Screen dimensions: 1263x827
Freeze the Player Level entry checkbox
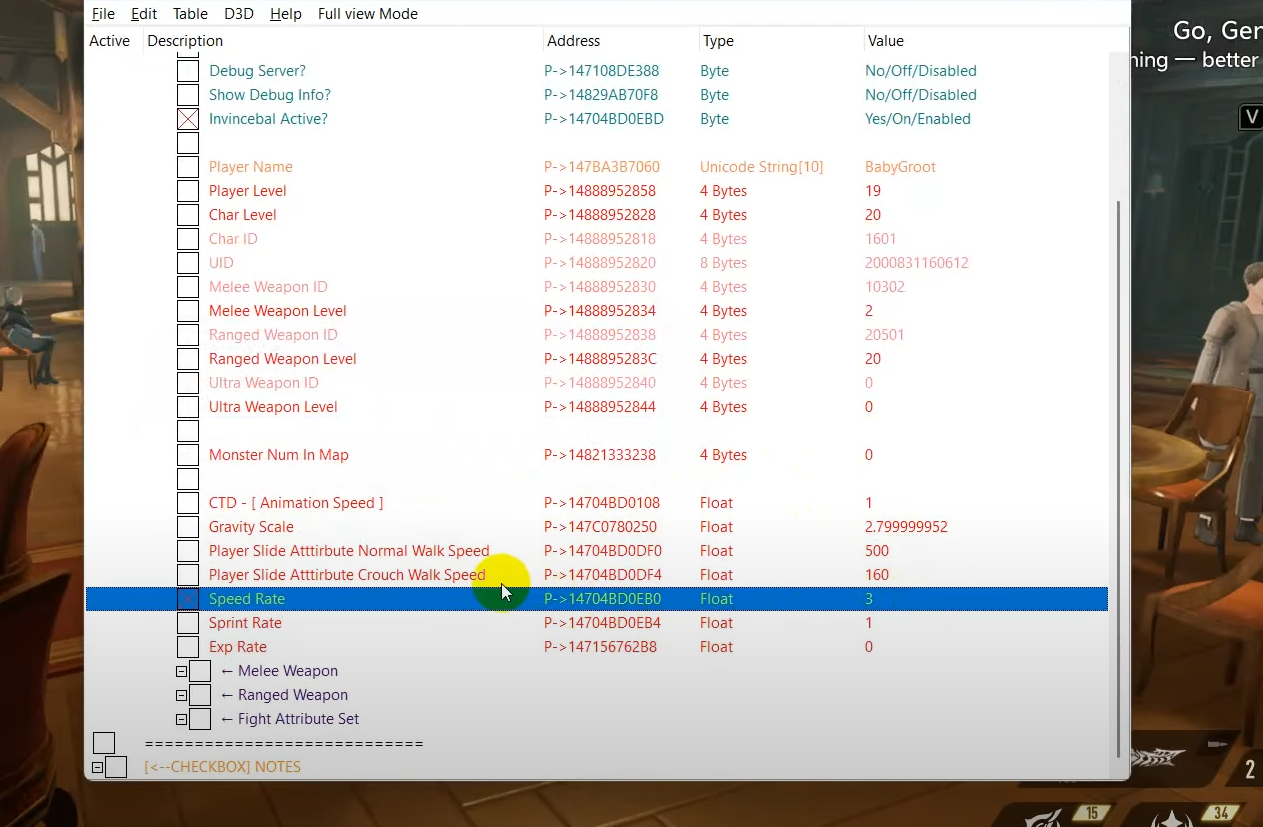pyautogui.click(x=188, y=191)
